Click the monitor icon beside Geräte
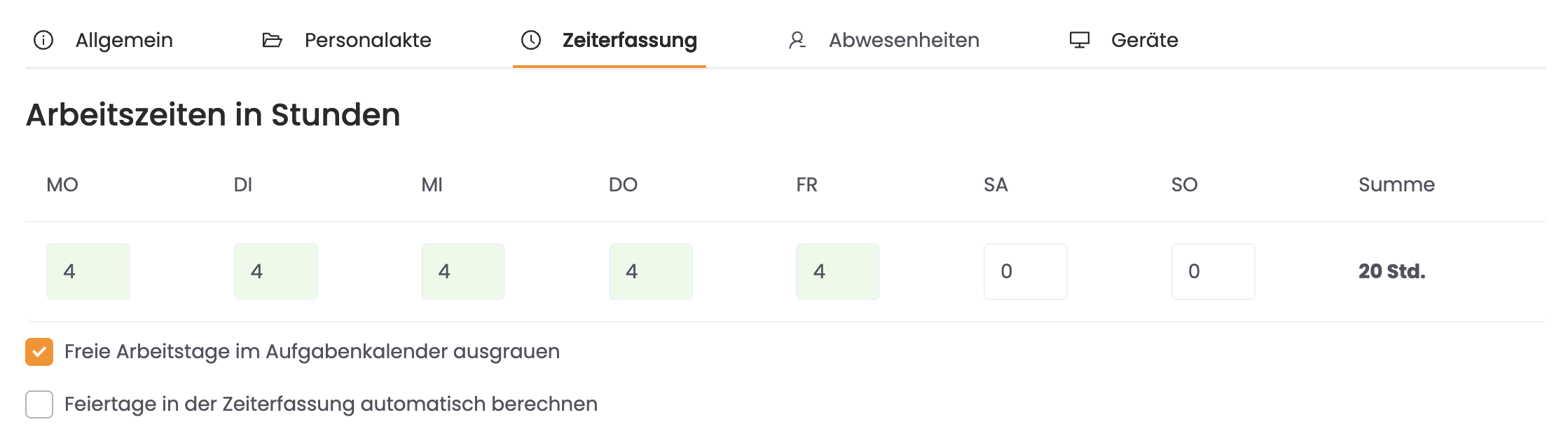Screen dimensions: 1568x436 [x=1079, y=41]
